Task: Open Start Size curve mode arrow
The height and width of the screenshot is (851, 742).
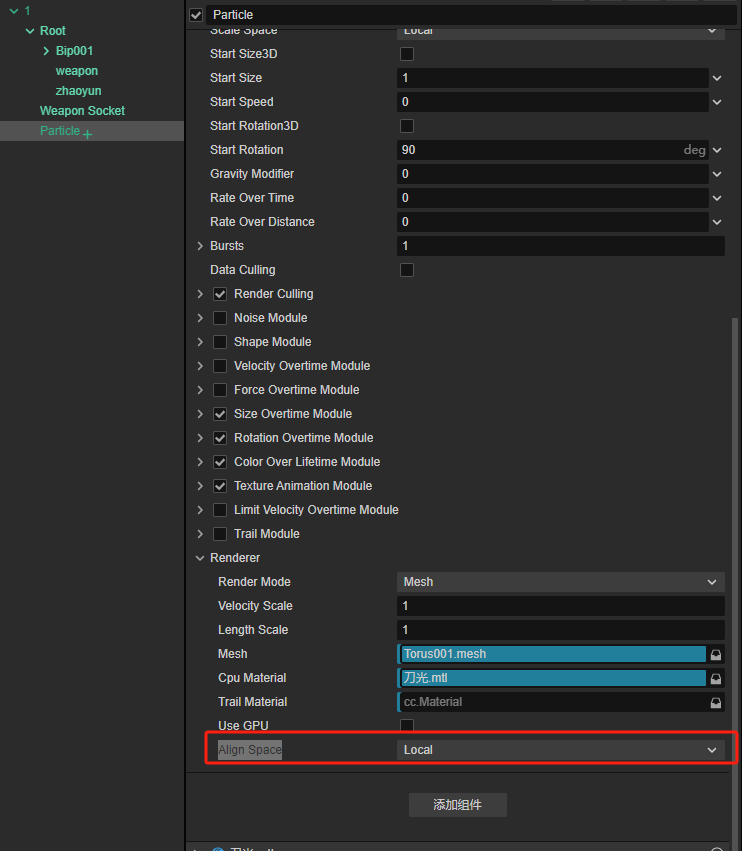Action: (717, 78)
